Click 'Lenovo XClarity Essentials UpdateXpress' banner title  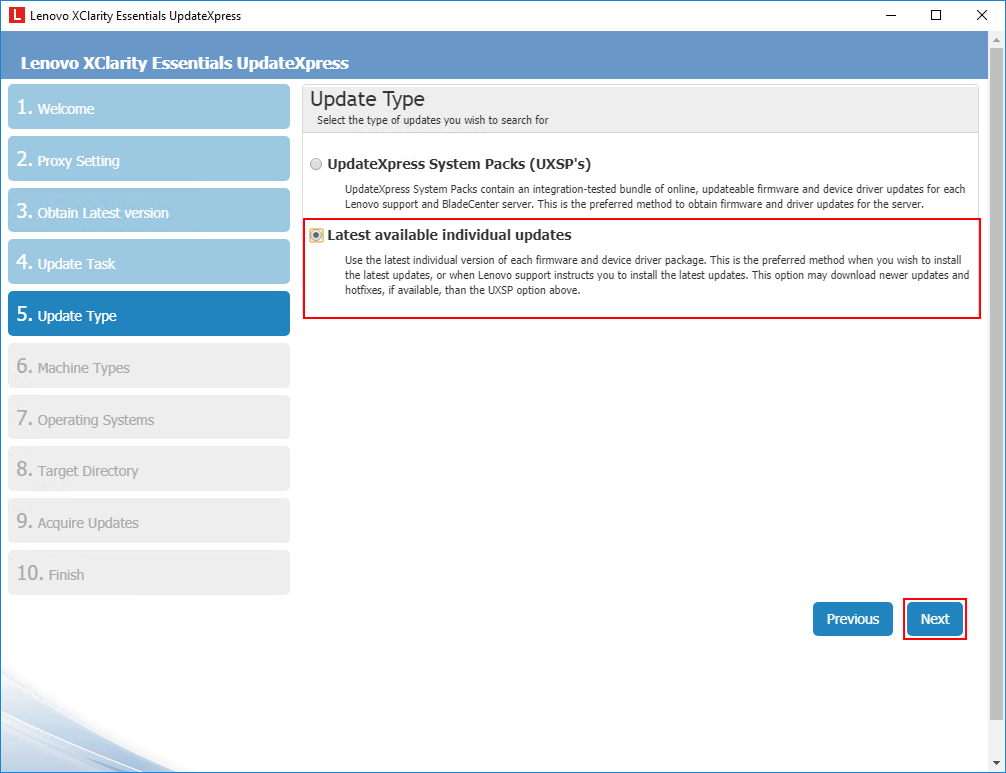(x=185, y=63)
